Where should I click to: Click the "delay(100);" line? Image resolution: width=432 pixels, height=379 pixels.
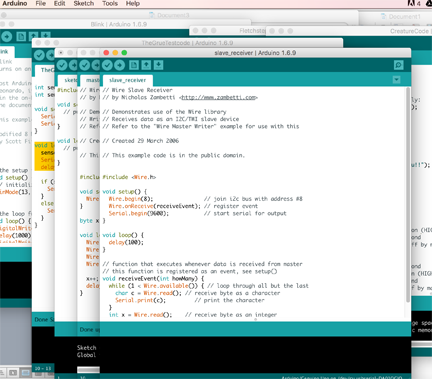pos(126,242)
